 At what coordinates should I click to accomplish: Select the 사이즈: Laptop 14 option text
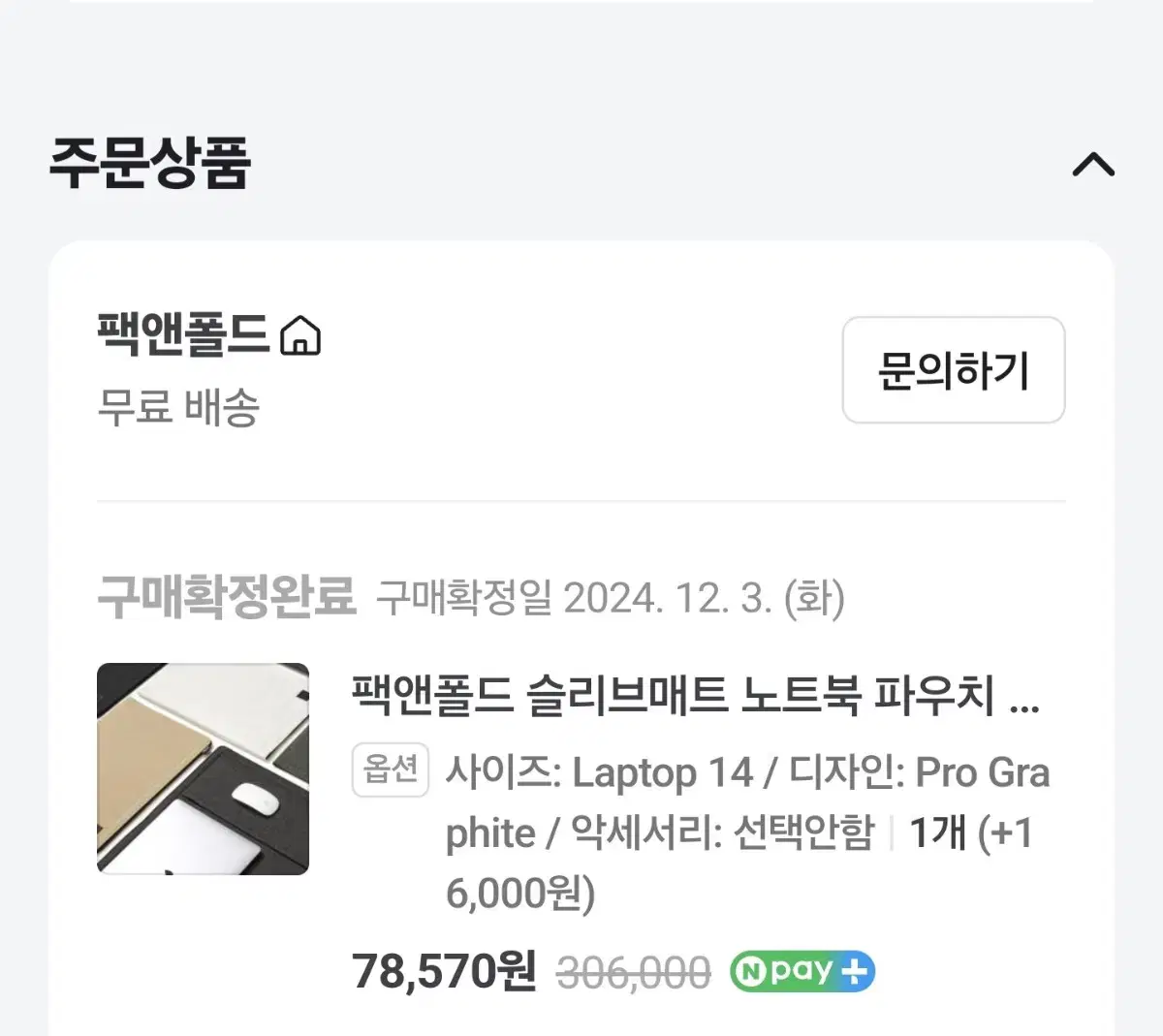coord(599,773)
